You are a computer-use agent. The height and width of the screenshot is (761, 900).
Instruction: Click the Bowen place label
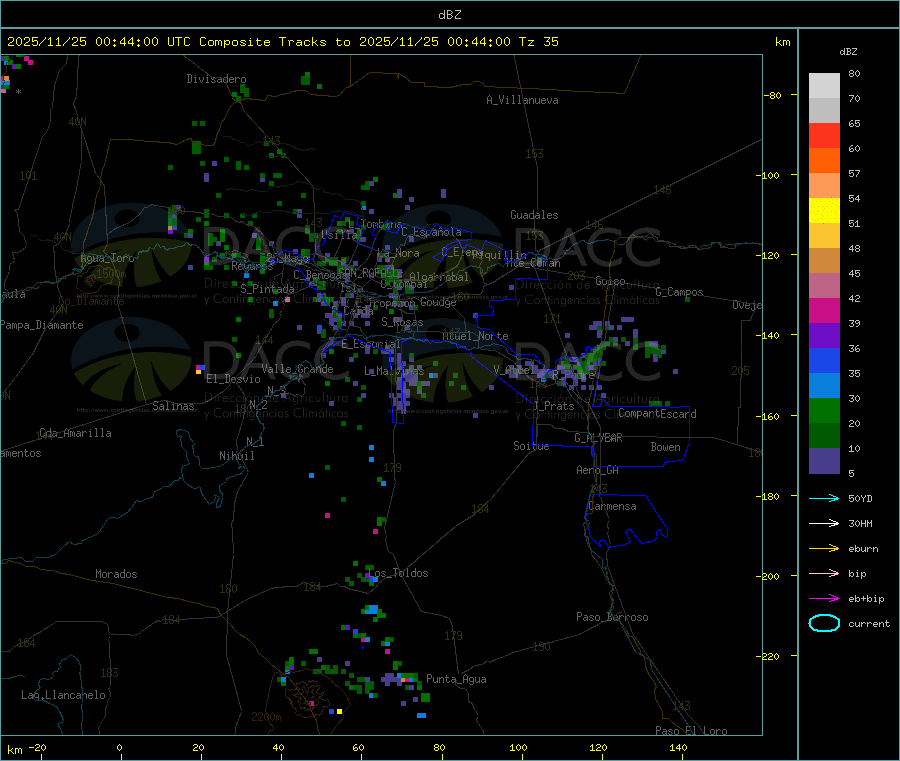coord(665,447)
